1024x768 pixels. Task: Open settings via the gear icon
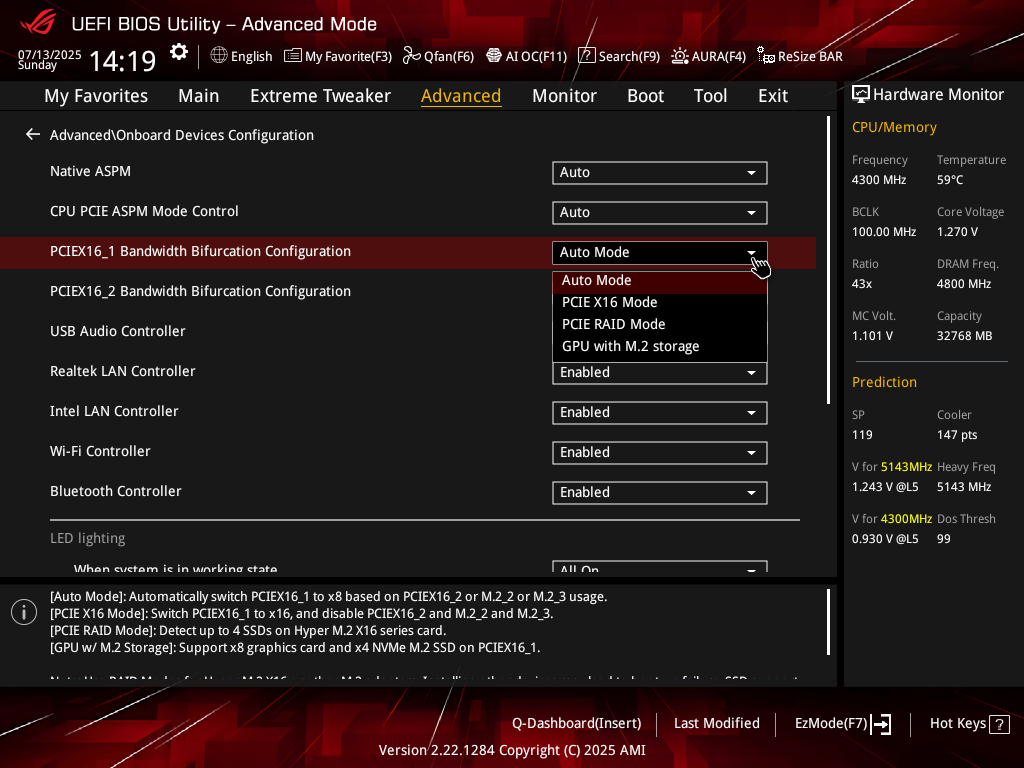coord(178,53)
